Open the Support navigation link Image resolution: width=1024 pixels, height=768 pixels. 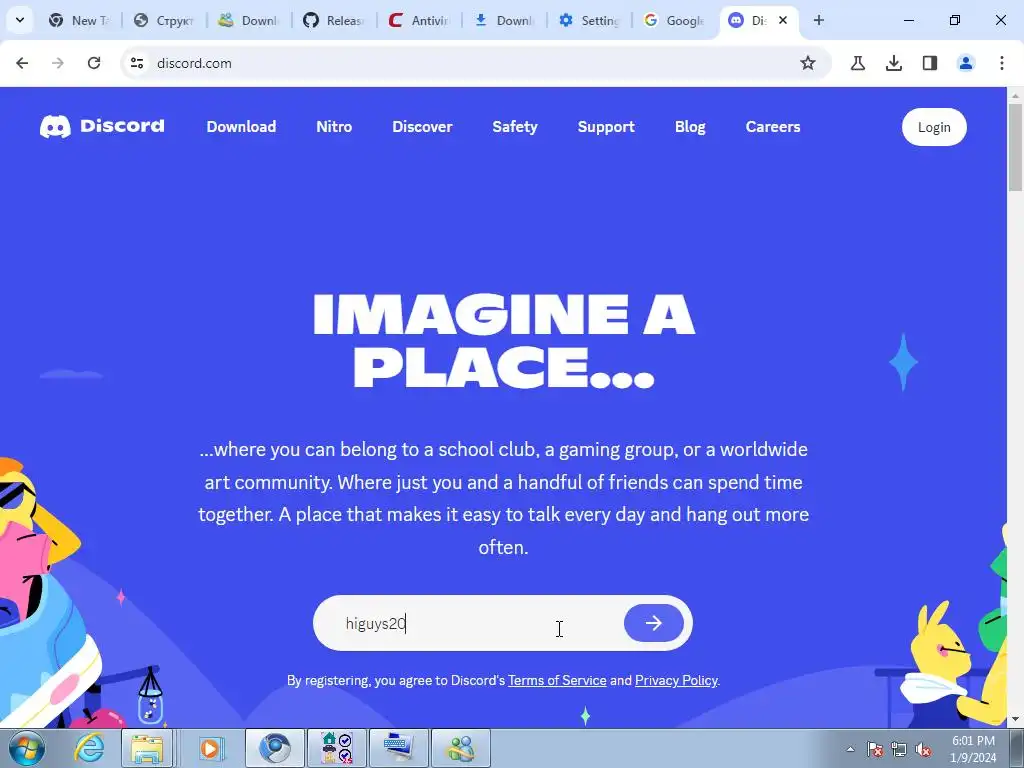coord(606,127)
